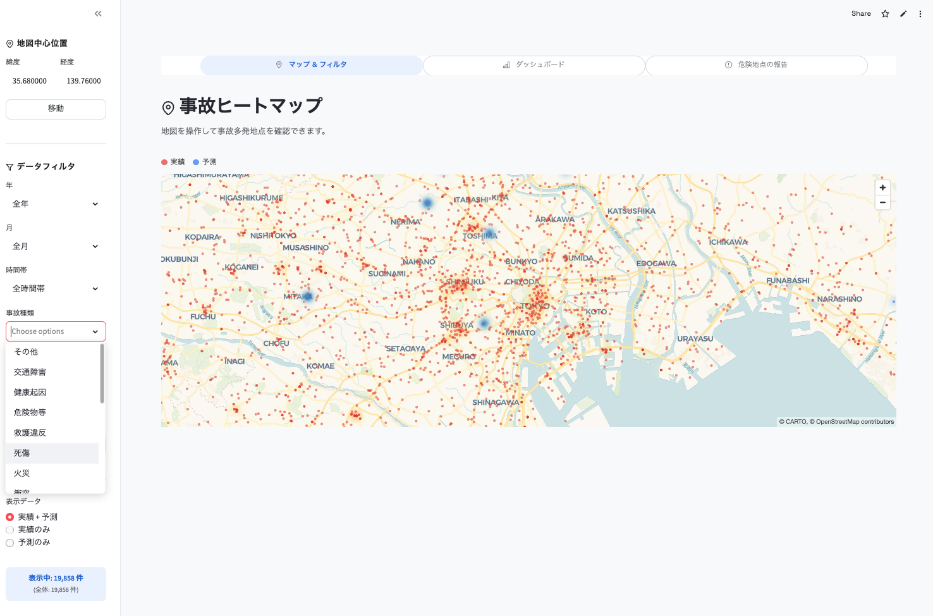The image size is (933, 616).
Task: Expand the 全時間帯 time period dropdown
Action: click(x=55, y=289)
